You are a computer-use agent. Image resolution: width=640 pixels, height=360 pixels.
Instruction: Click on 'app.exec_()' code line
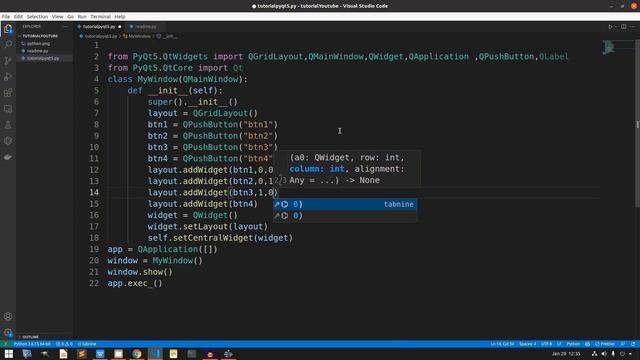(135, 283)
